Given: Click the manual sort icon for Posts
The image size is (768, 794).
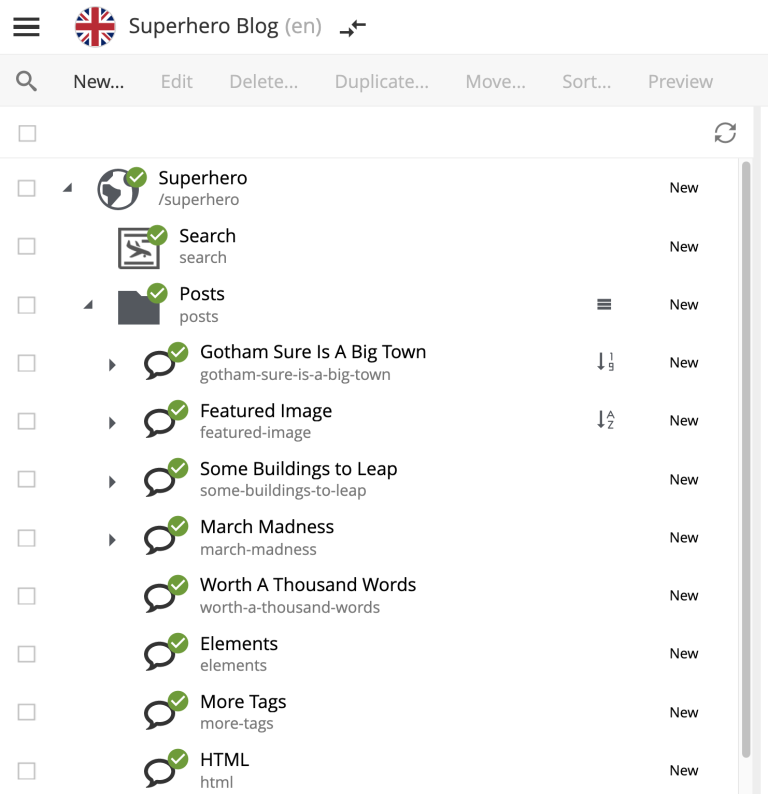Looking at the screenshot, I should (x=604, y=305).
